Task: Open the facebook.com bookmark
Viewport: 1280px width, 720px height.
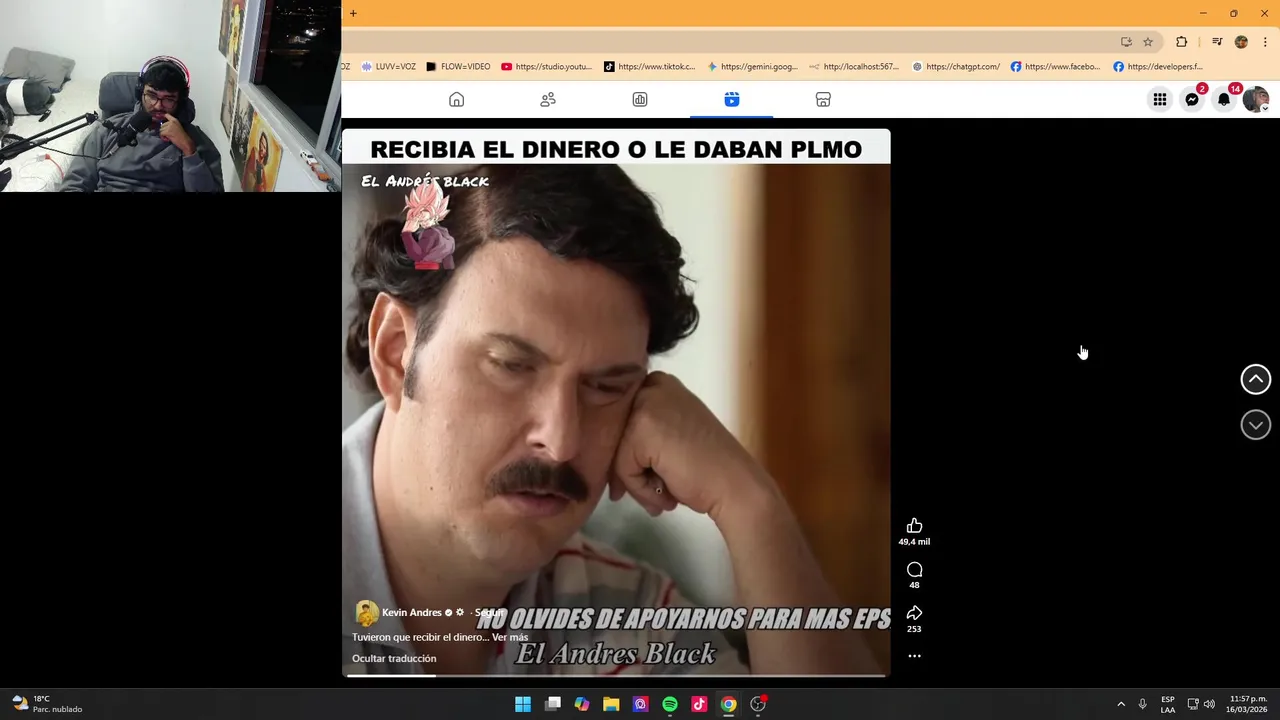Action: click(x=1055, y=67)
